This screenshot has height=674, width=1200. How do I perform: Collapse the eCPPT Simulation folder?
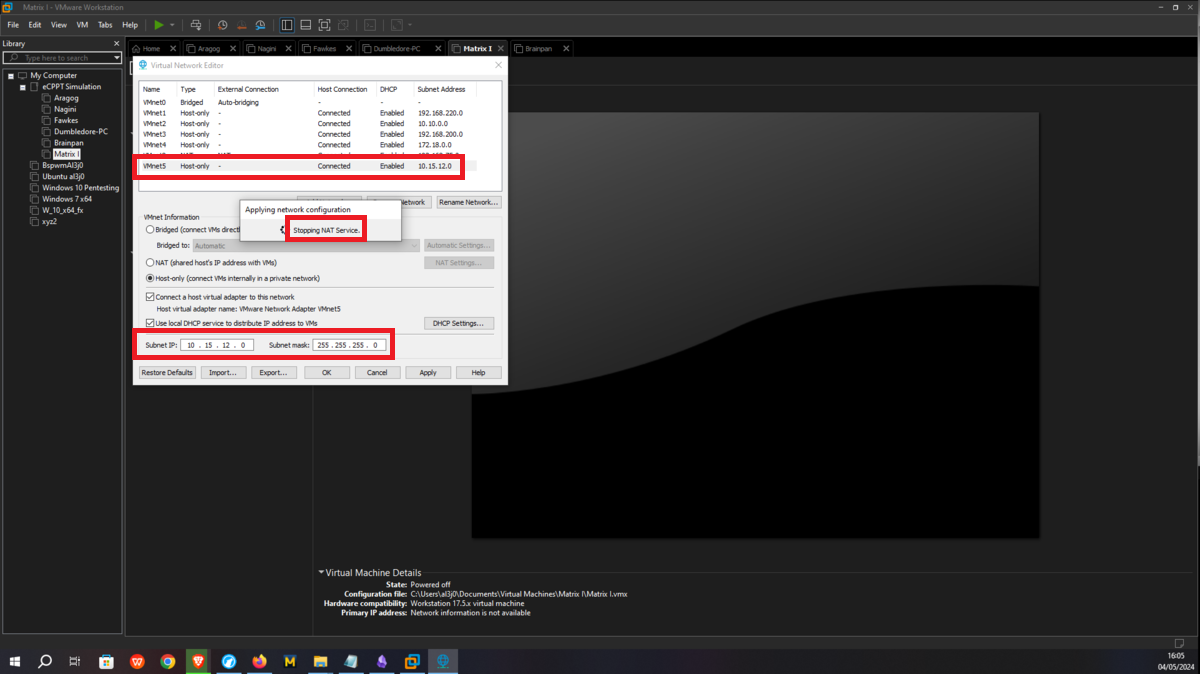click(22, 87)
